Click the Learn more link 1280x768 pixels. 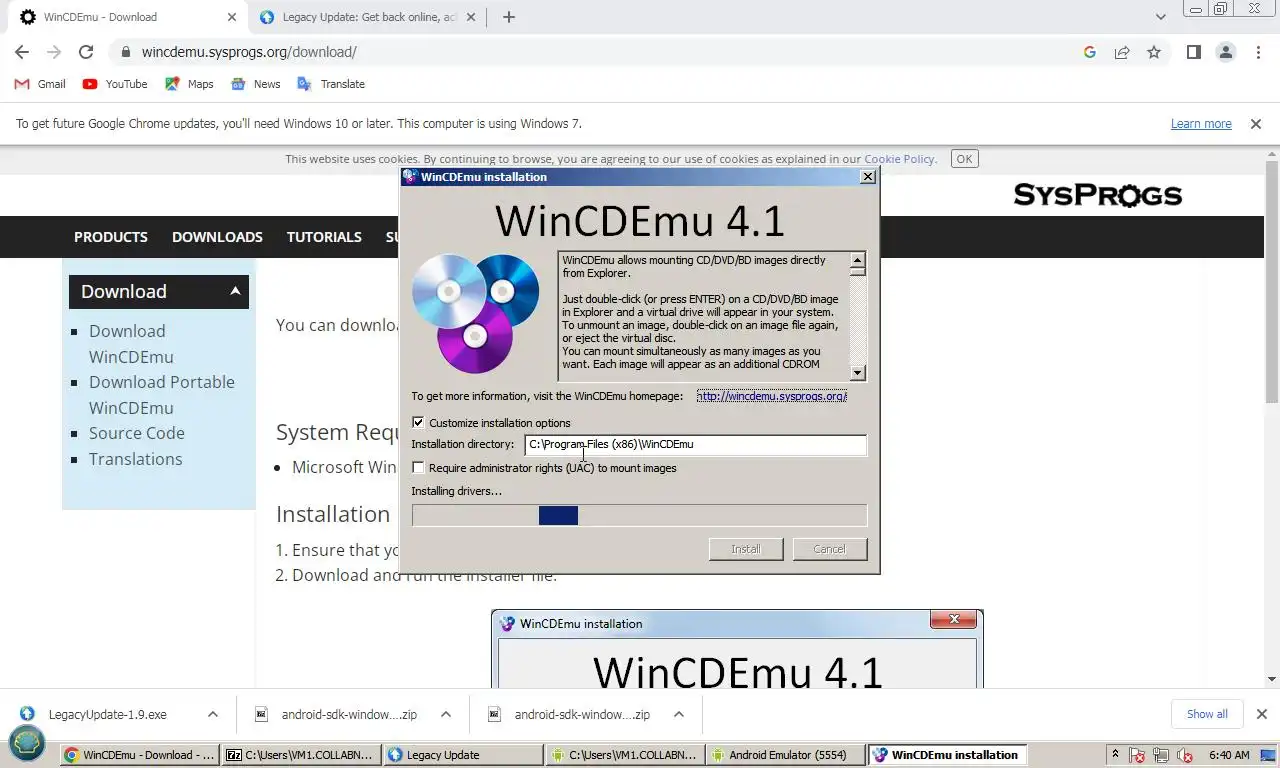point(1201,124)
